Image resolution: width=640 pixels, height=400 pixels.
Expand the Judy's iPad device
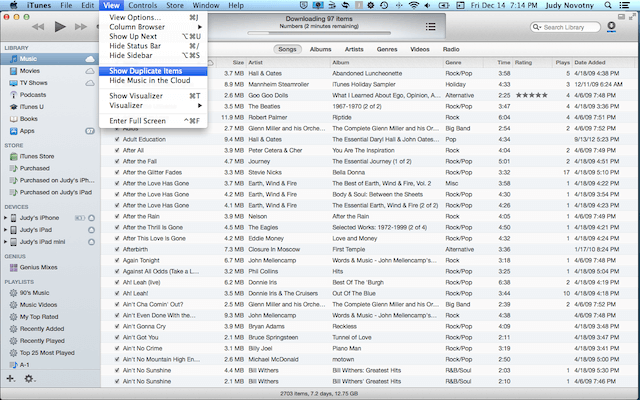(5, 230)
